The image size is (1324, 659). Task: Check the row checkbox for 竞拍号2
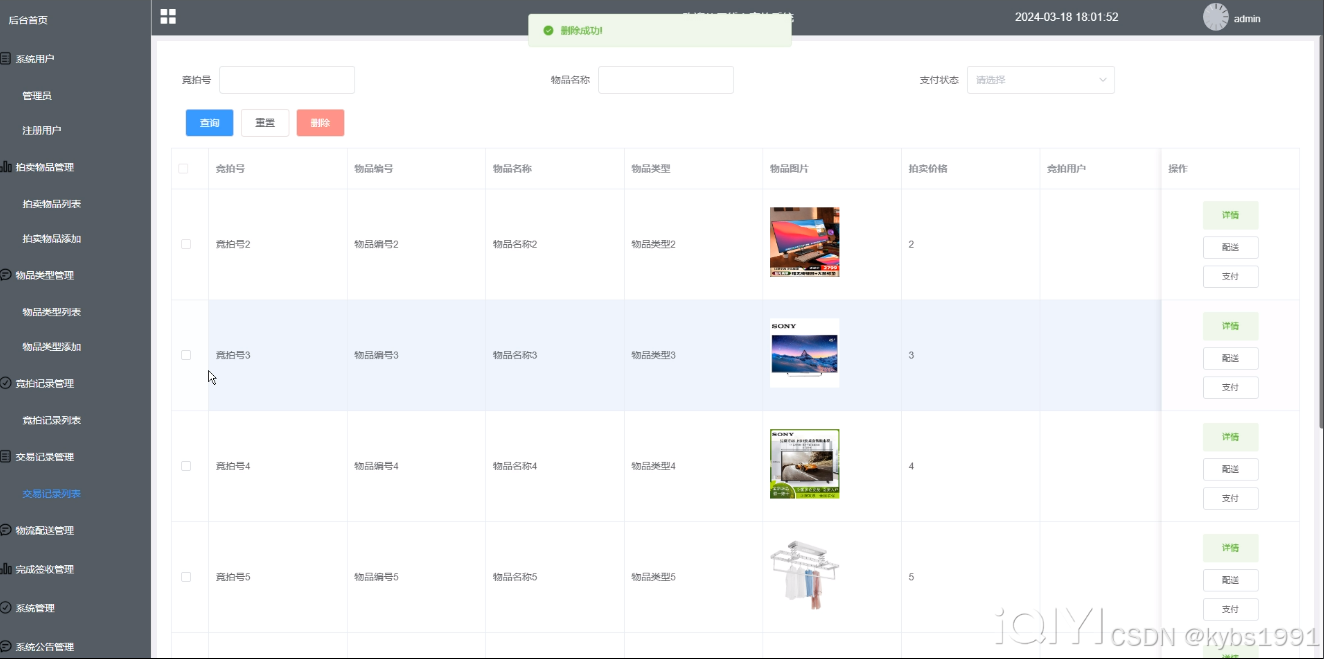coord(185,244)
